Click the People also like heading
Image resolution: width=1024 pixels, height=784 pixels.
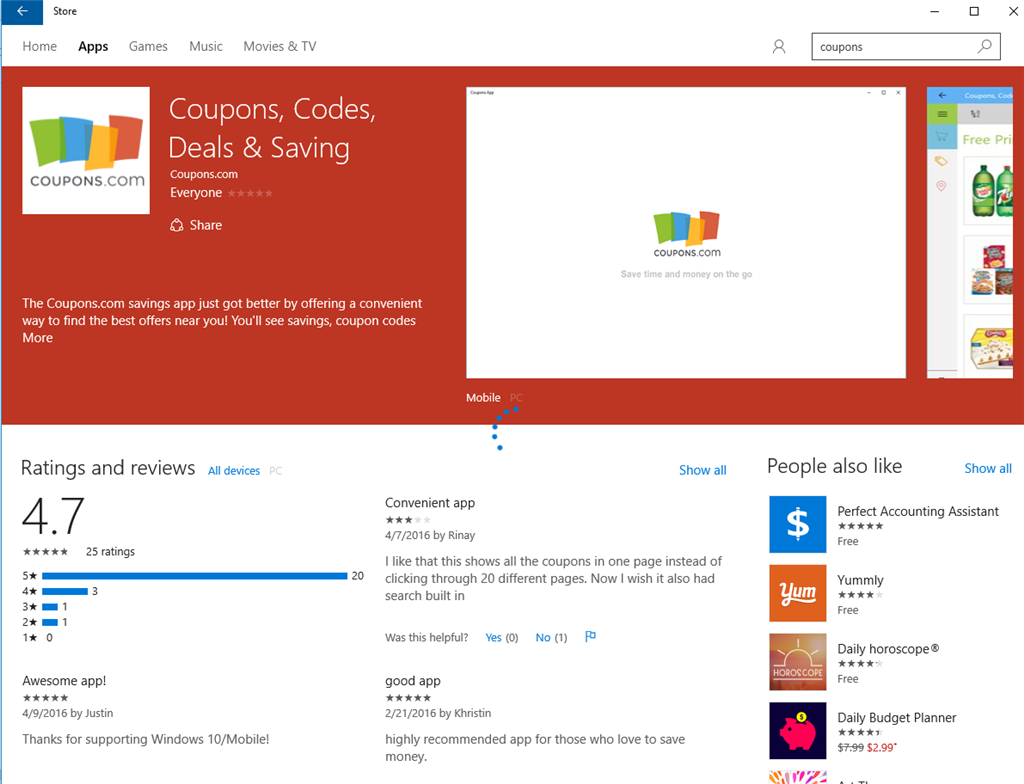click(835, 466)
